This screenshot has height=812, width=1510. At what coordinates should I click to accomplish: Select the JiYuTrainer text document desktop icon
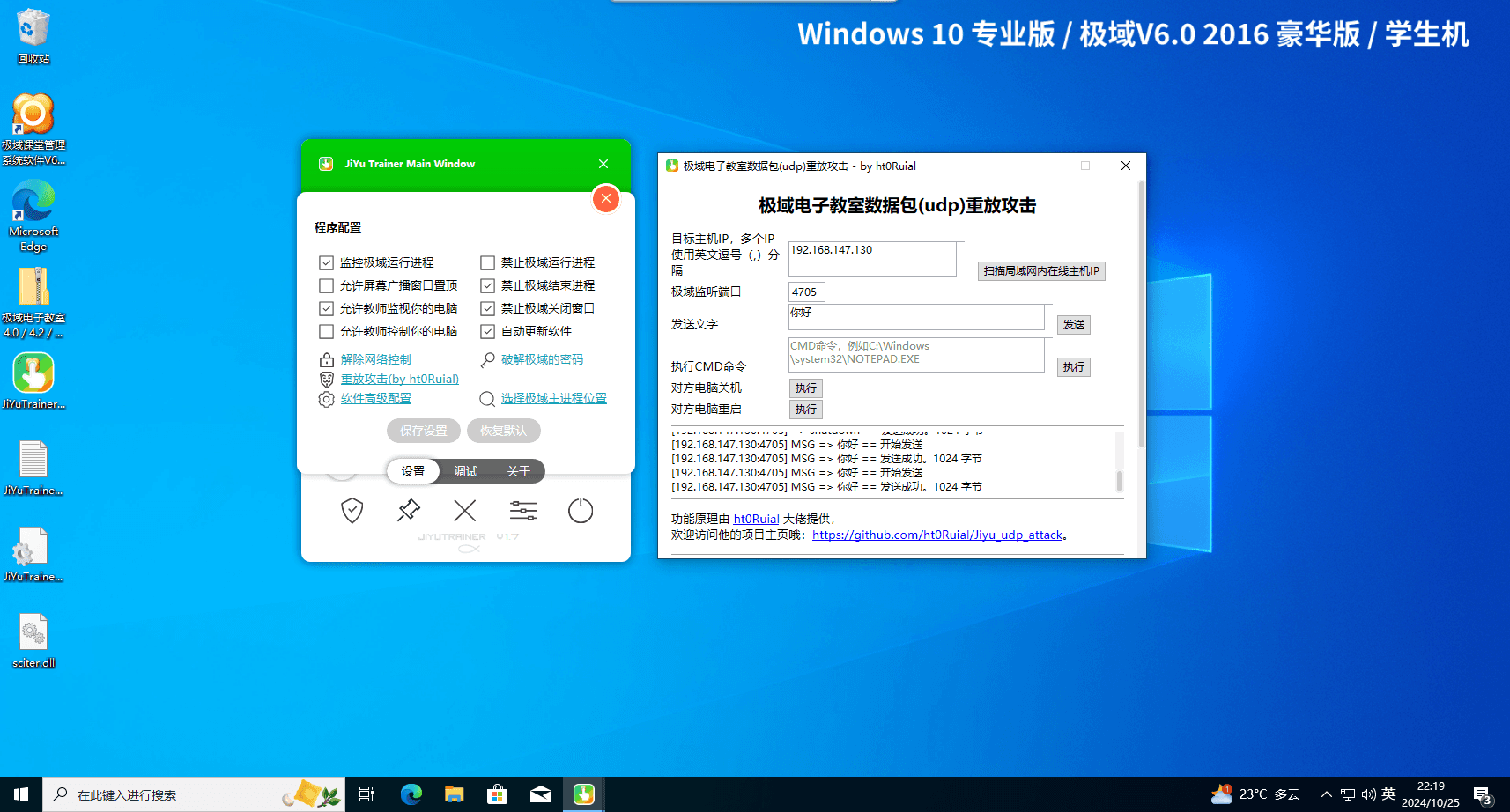point(33,468)
